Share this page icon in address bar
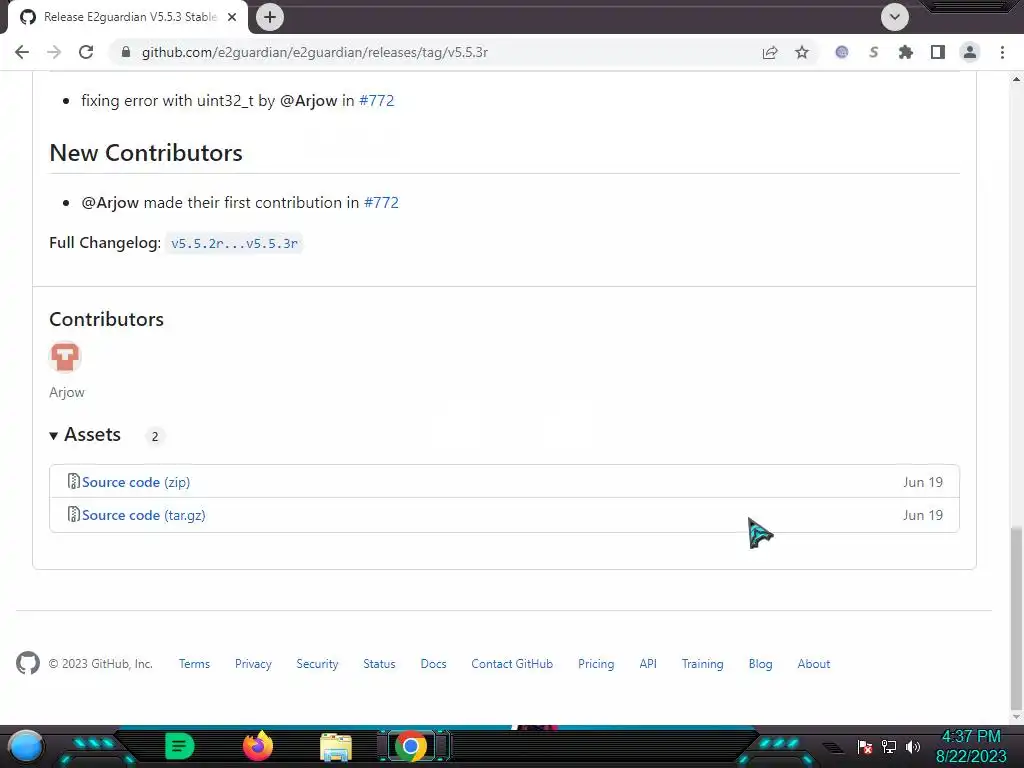1024x768 pixels. point(770,52)
